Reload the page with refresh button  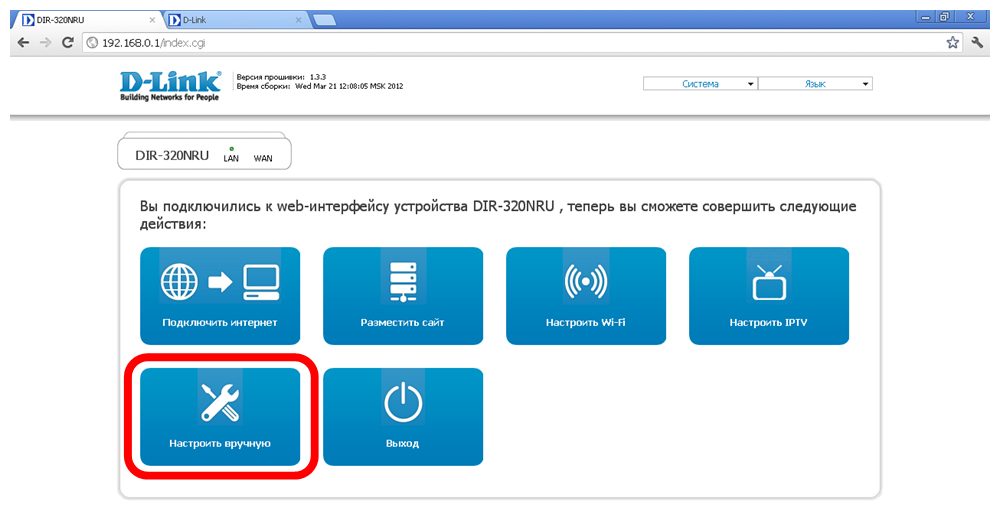(x=68, y=43)
